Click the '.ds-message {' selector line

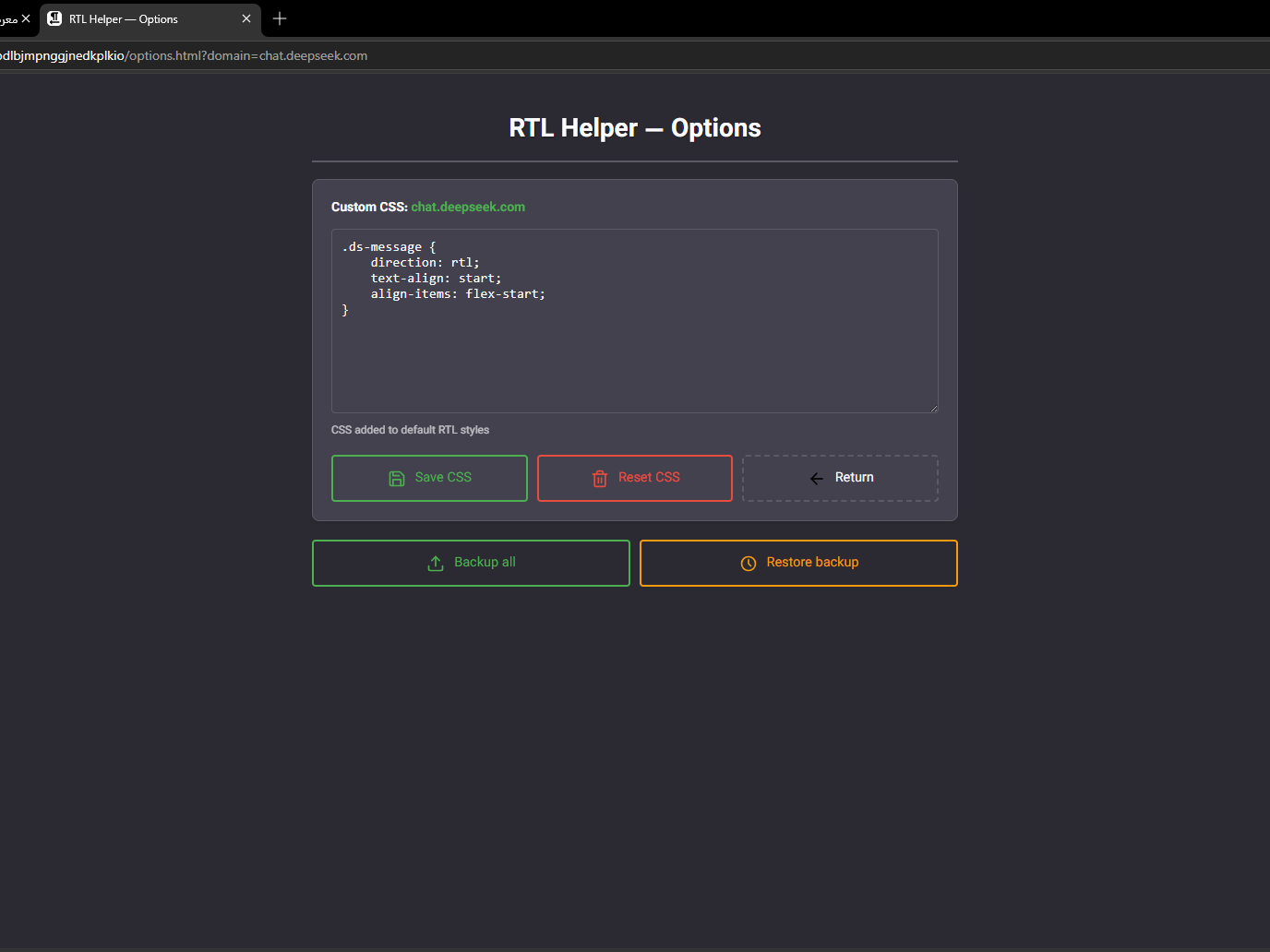click(389, 247)
